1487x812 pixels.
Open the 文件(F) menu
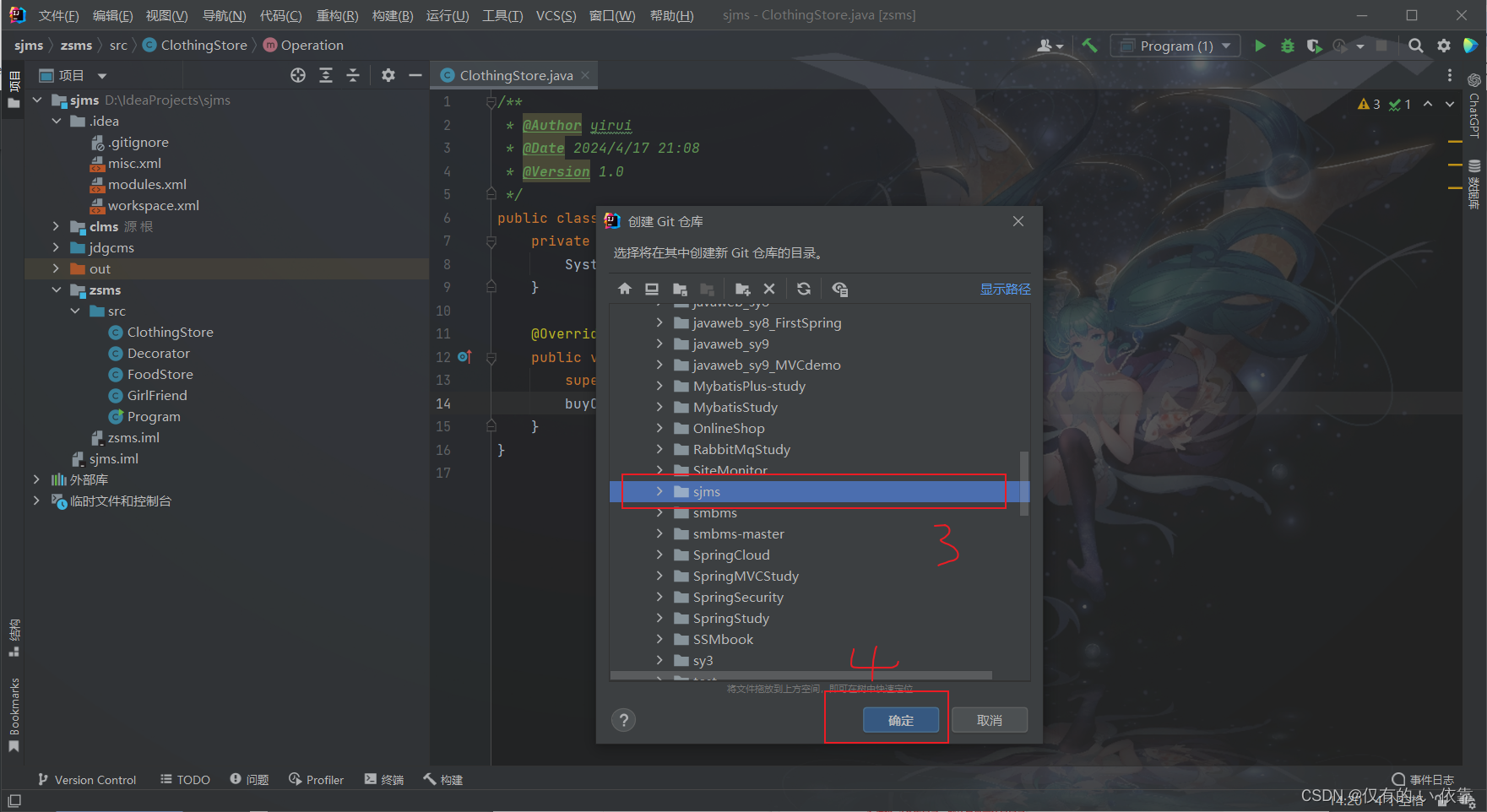[x=58, y=16]
